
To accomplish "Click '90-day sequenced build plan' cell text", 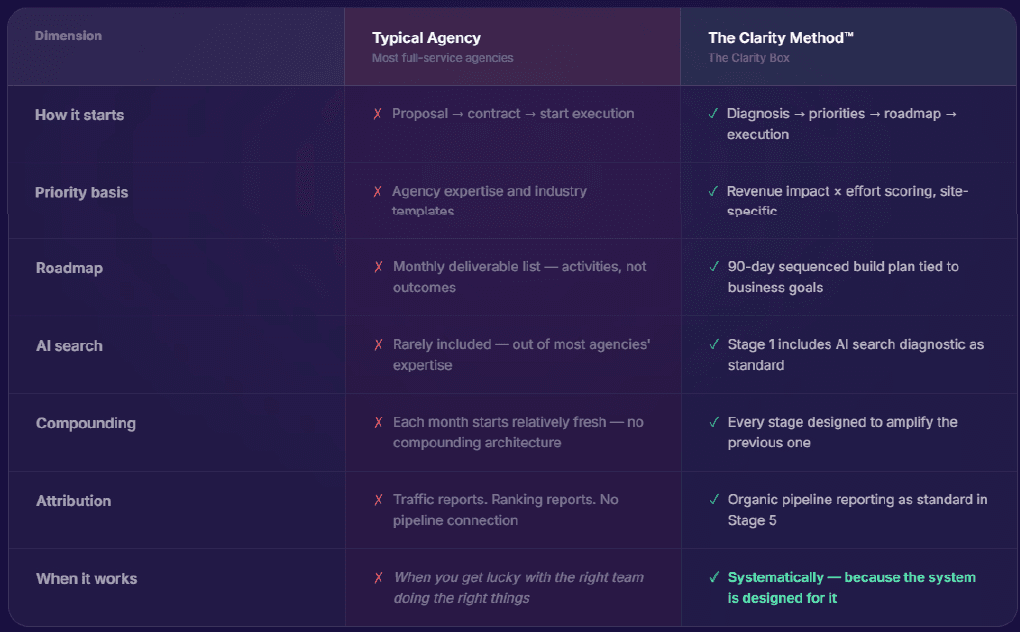I will (843, 277).
